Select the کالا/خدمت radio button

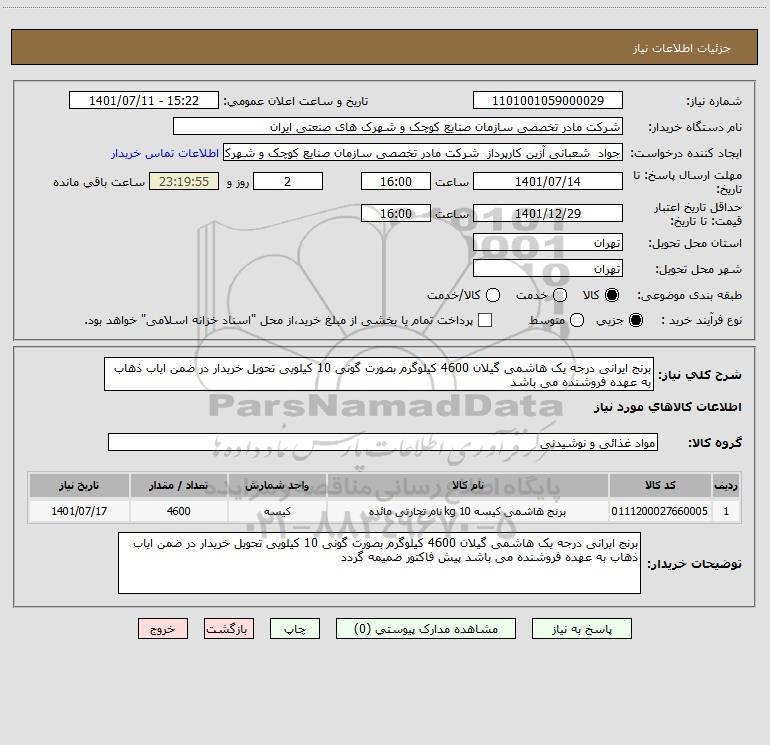493,295
